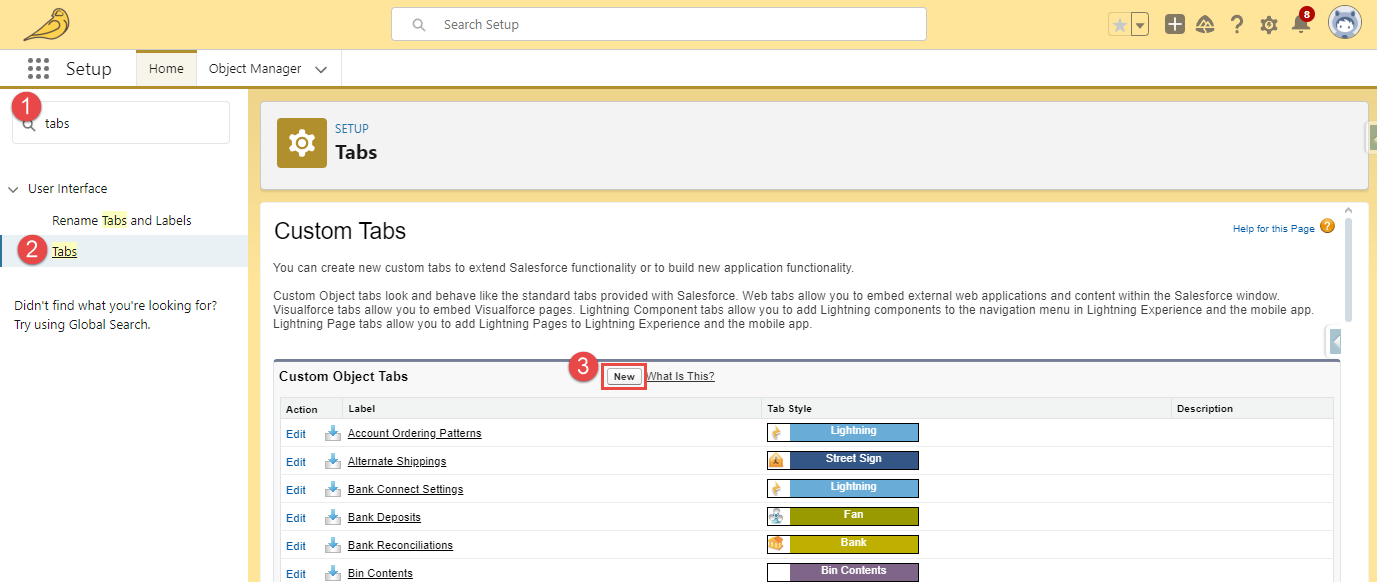Image resolution: width=1377 pixels, height=582 pixels.
Task: Expand the side panel arrow handle
Action: [x=1334, y=341]
